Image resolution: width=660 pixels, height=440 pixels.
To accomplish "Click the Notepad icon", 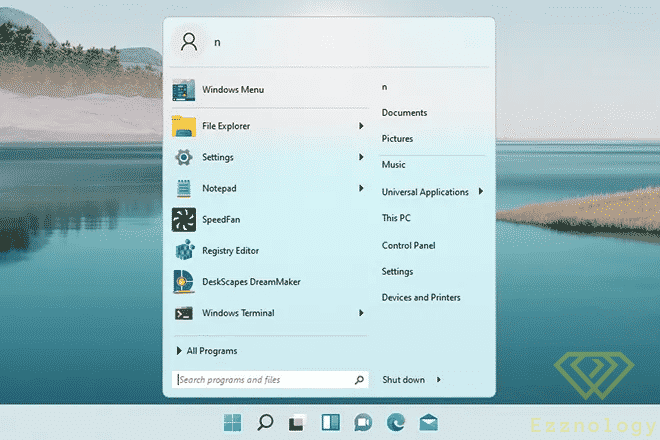I will point(184,188).
